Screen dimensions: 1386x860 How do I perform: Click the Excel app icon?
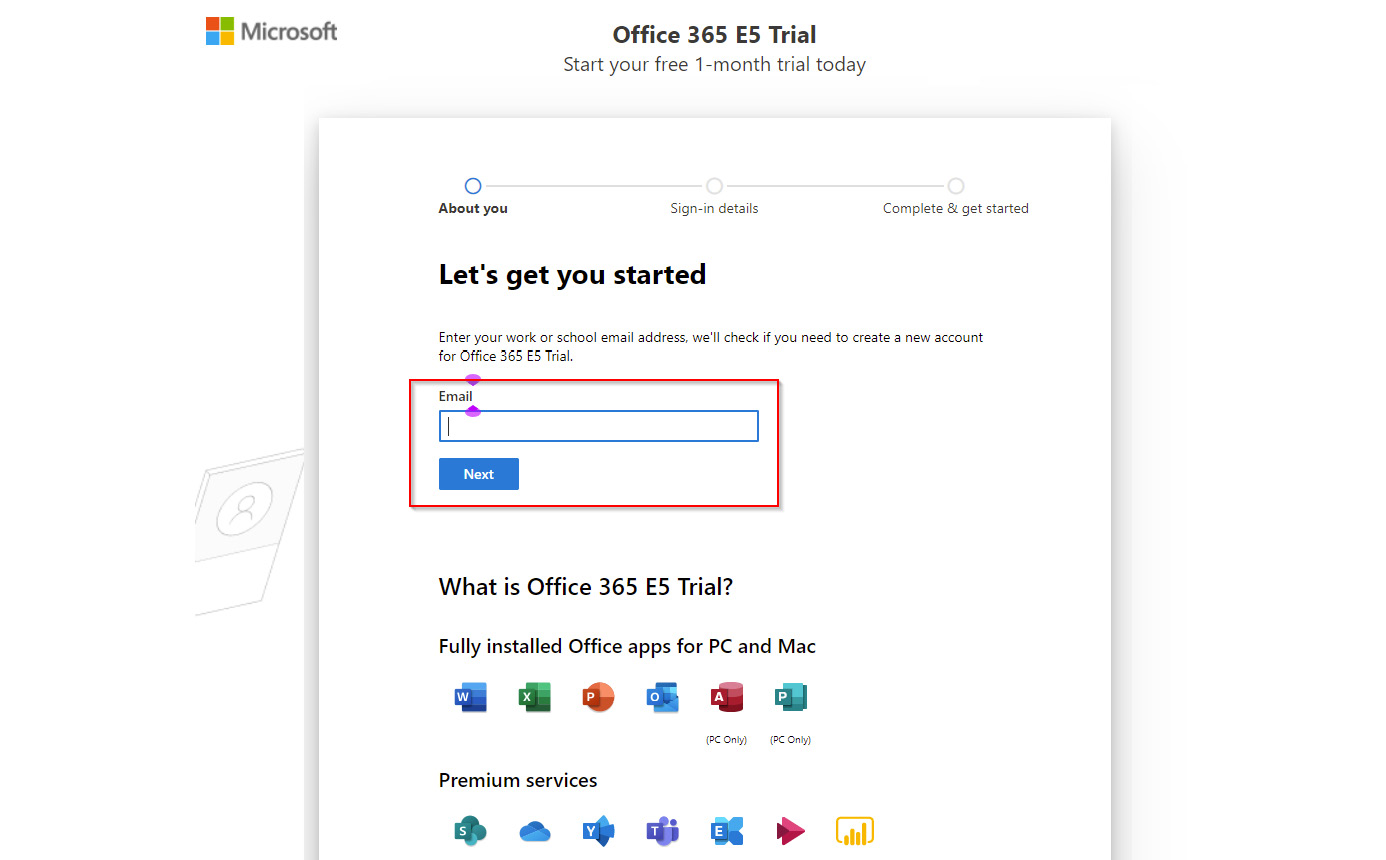535,697
